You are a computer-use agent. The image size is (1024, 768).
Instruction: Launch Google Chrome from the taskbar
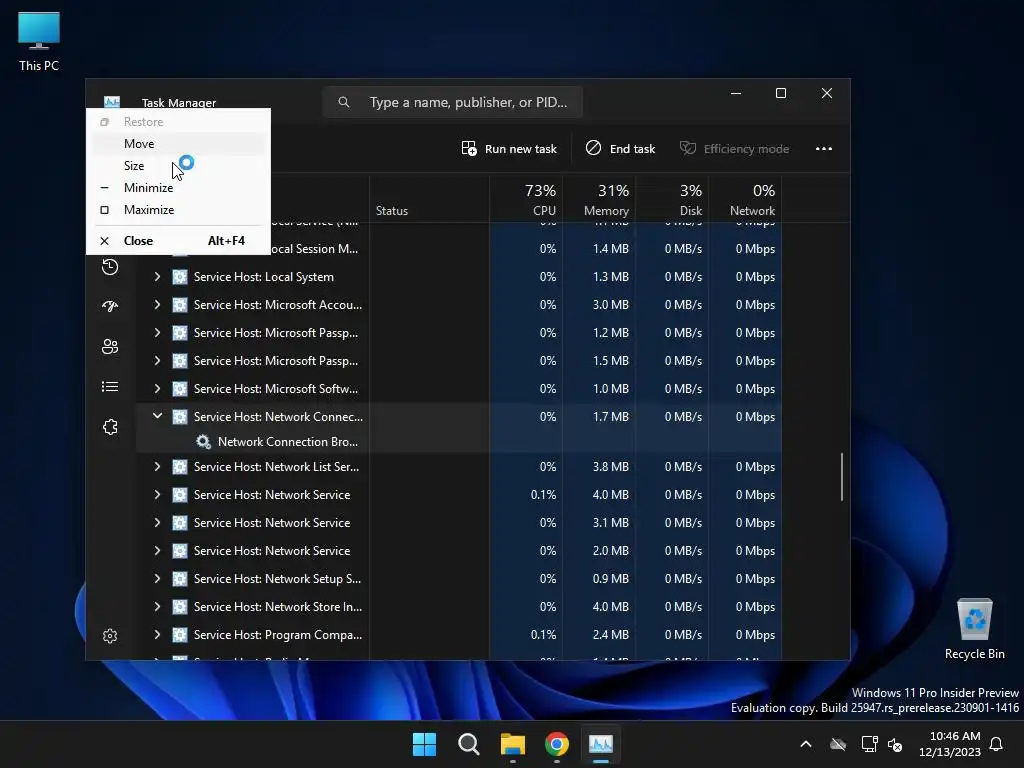[x=556, y=744]
